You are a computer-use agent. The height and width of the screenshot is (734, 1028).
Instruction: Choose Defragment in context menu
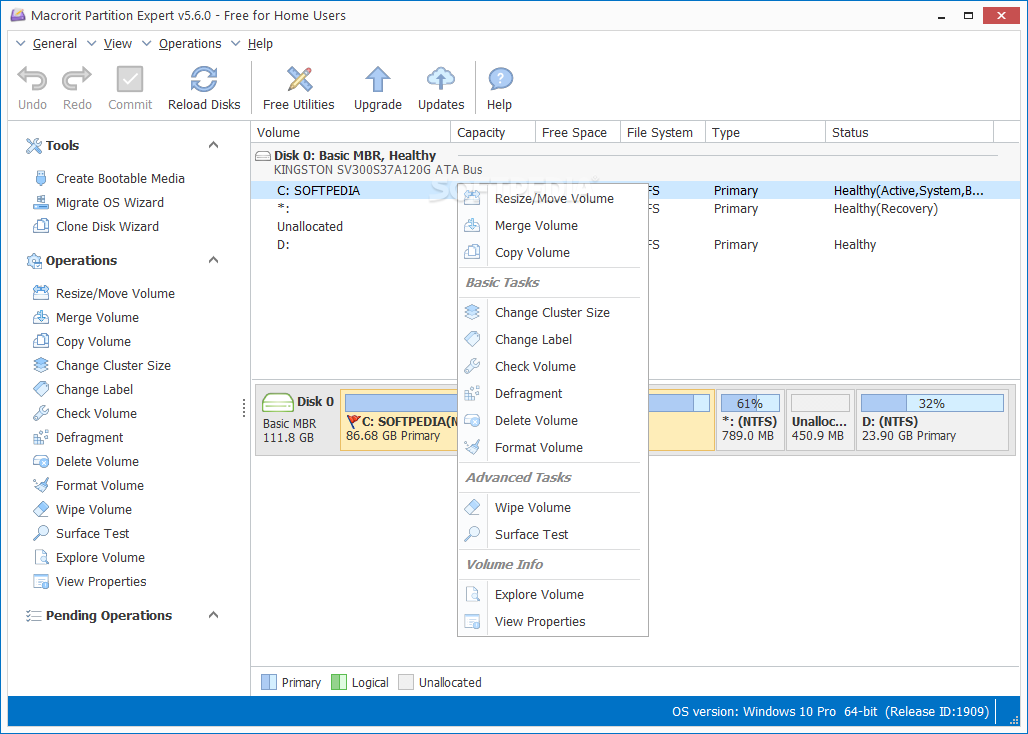(553, 393)
